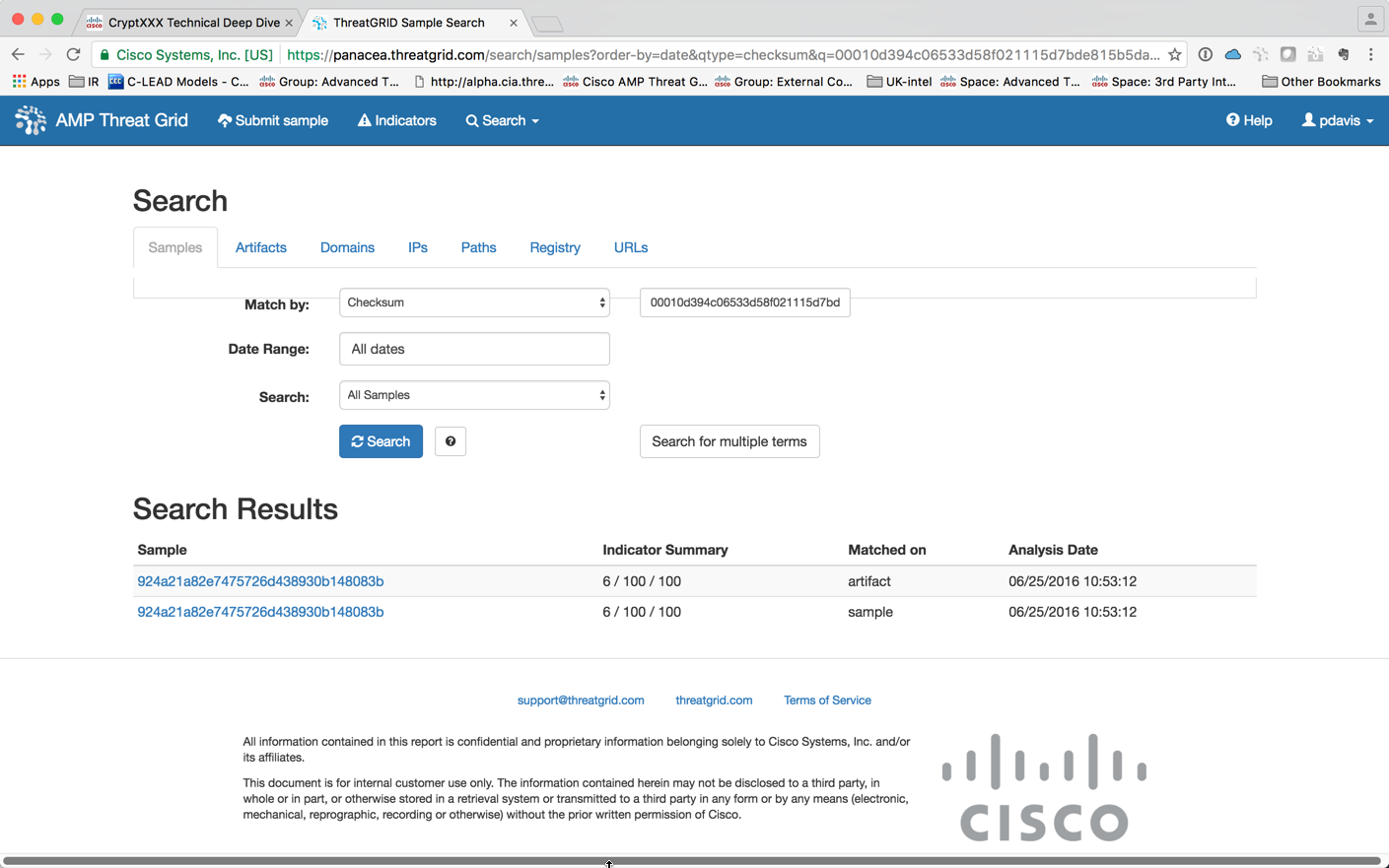Click Search for multiple terms button
Image resolution: width=1389 pixels, height=868 pixels.
tap(729, 441)
